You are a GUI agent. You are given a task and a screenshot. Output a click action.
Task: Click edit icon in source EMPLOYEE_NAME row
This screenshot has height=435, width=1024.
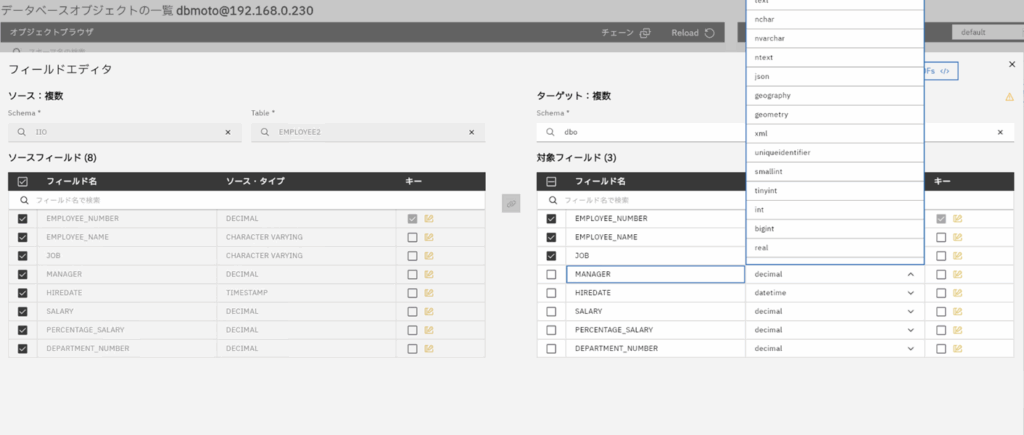[429, 237]
